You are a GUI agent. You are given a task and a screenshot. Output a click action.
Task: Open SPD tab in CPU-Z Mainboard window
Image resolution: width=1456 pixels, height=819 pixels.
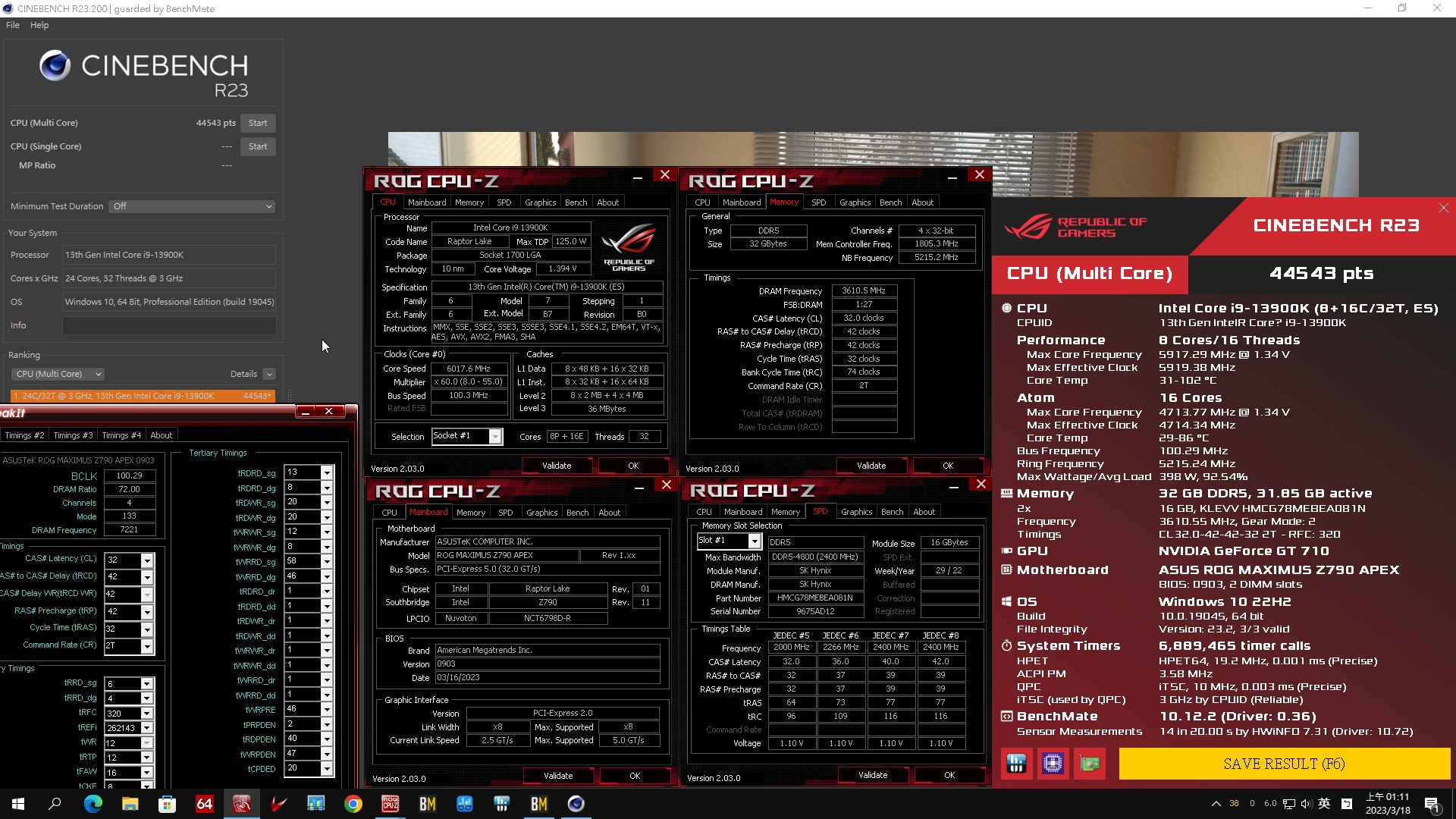(505, 513)
